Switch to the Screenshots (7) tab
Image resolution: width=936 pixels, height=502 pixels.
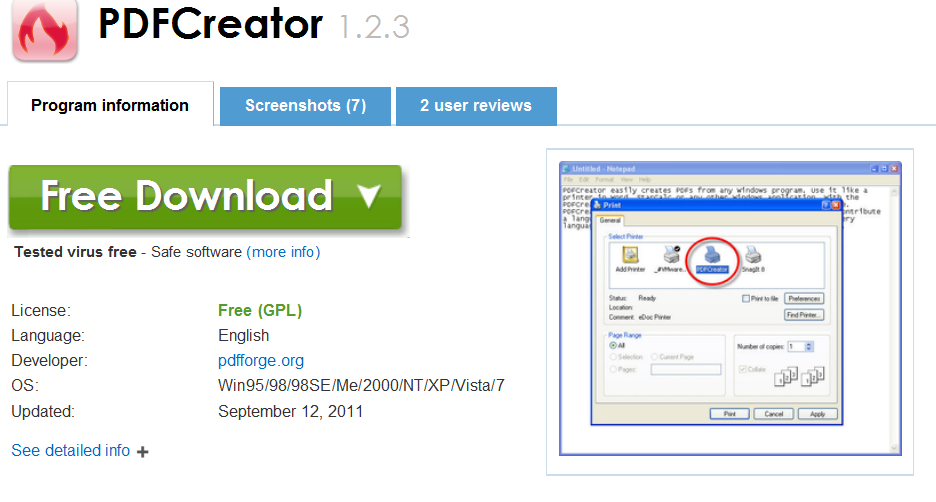305,106
